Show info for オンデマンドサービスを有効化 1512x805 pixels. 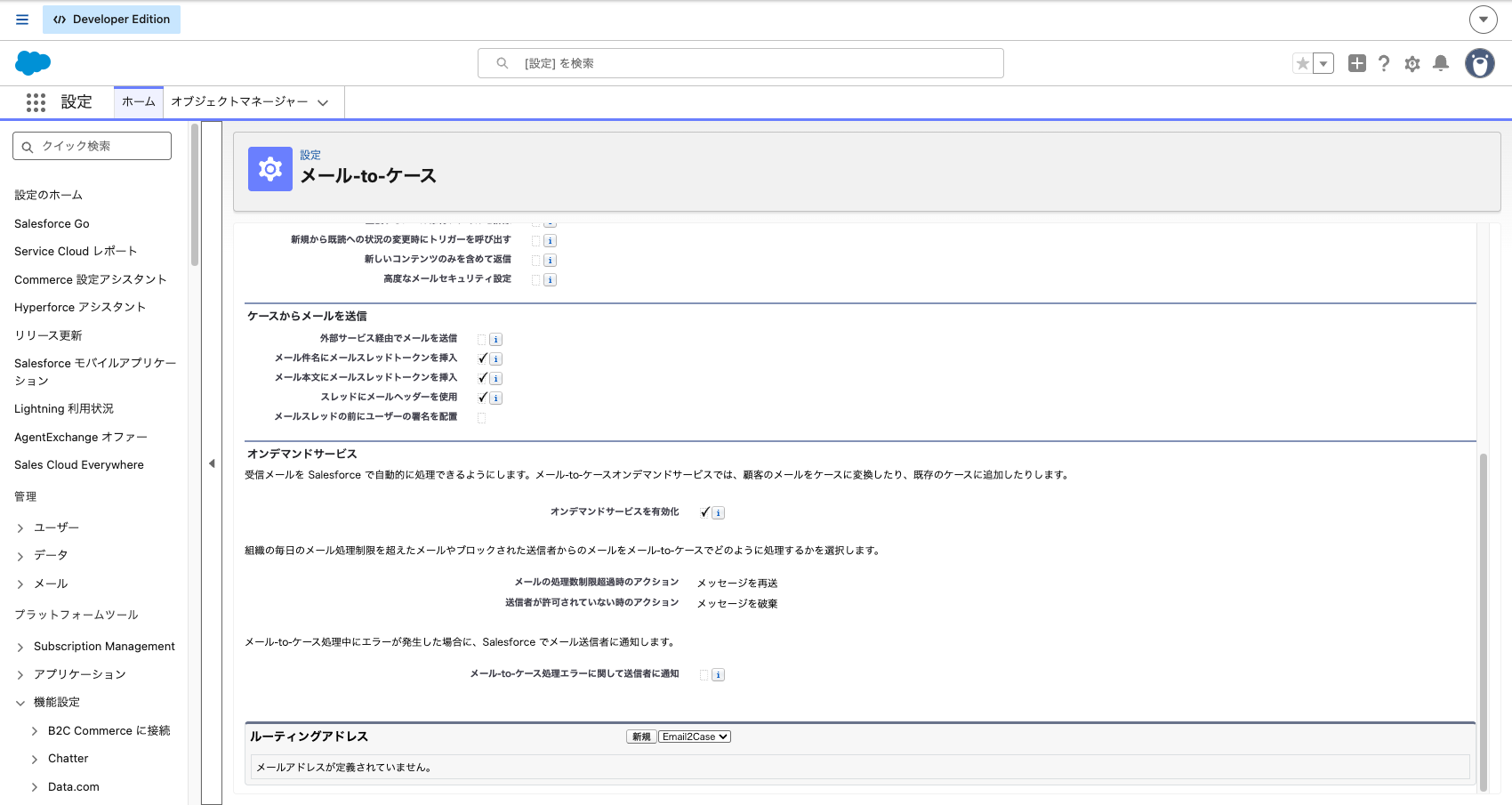[719, 513]
